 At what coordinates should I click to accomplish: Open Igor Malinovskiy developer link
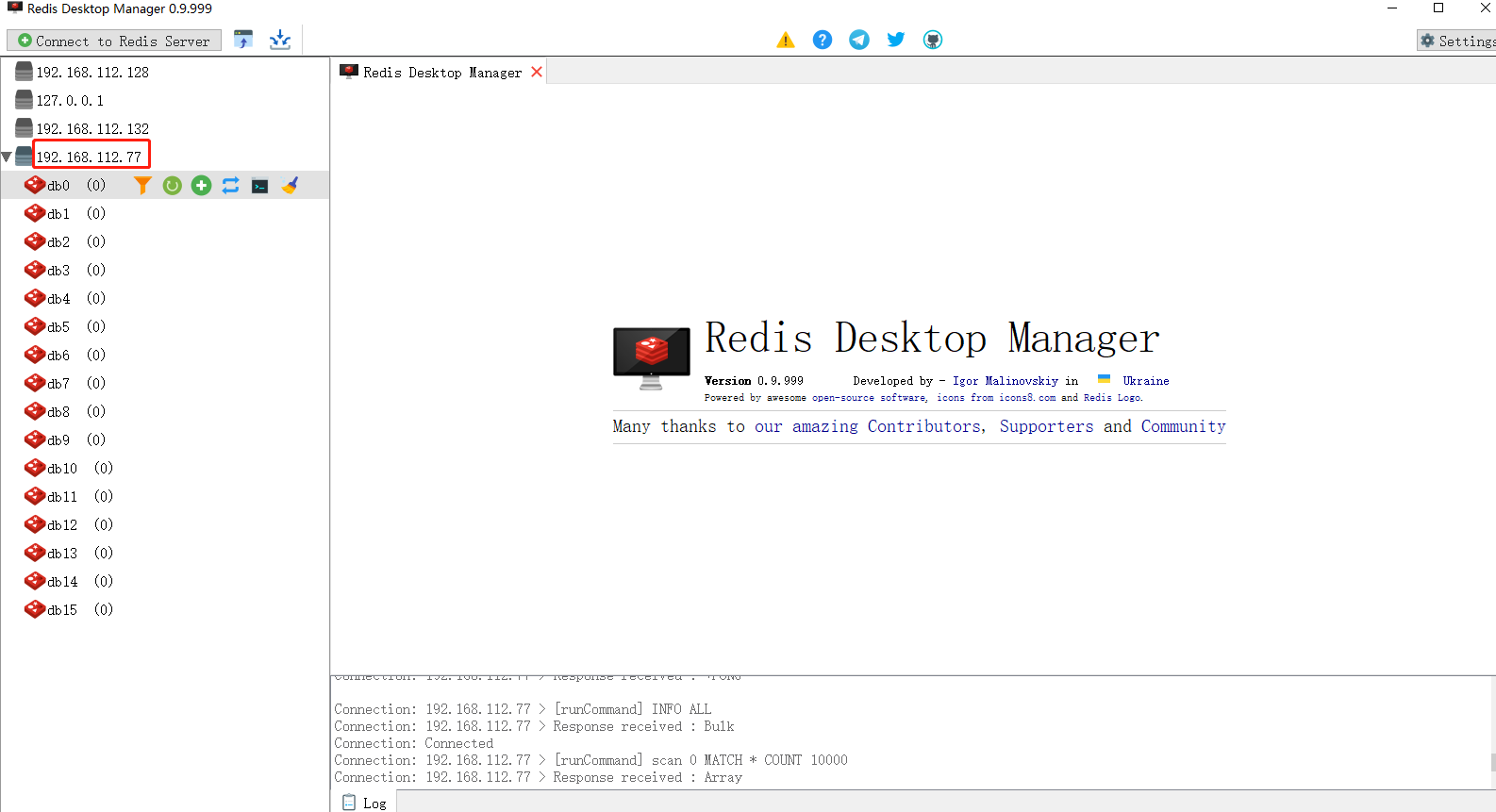click(1006, 381)
